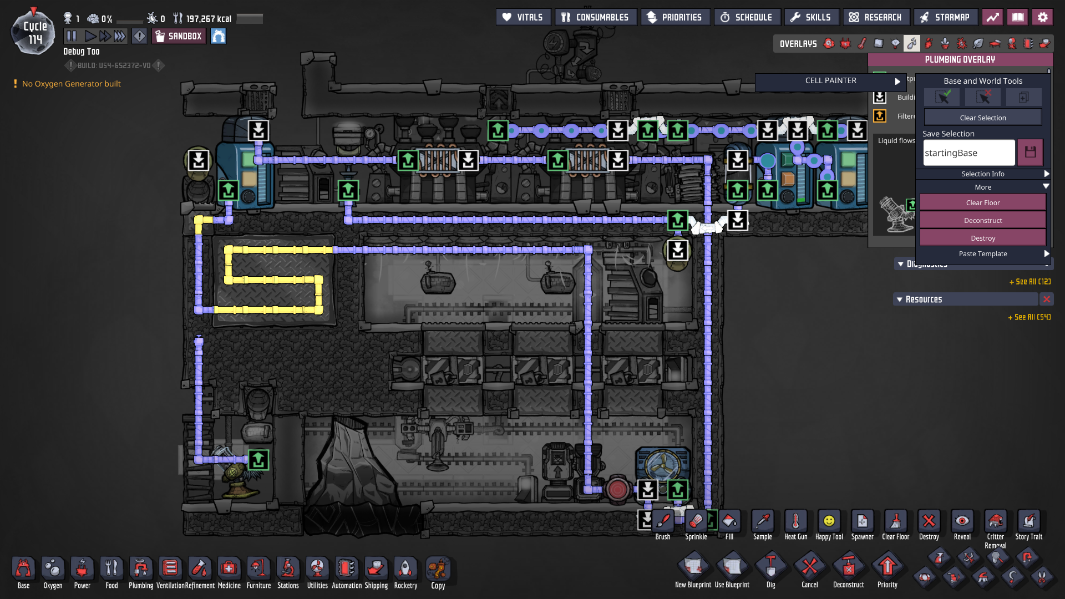This screenshot has height=599, width=1065.
Task: Toggle the Oxygen overlay icon
Action: (829, 43)
